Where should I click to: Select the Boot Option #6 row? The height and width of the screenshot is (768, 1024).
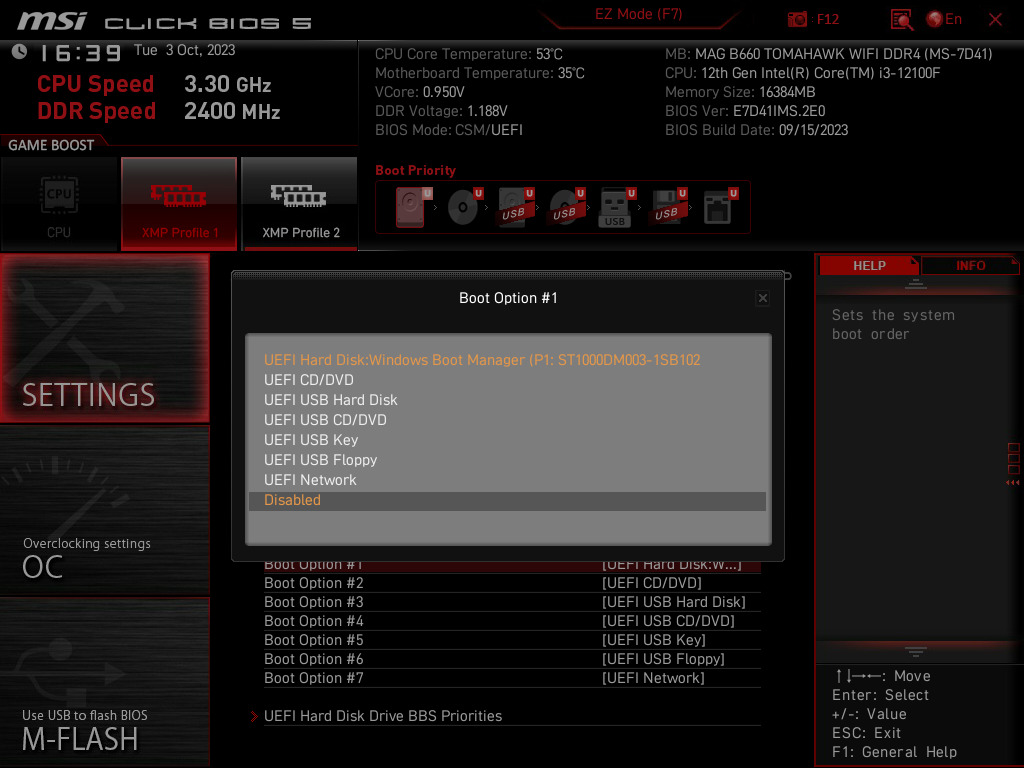coord(512,659)
